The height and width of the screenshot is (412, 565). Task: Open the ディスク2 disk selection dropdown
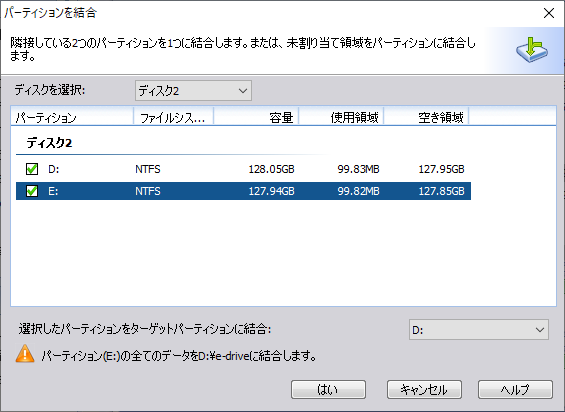tap(193, 90)
